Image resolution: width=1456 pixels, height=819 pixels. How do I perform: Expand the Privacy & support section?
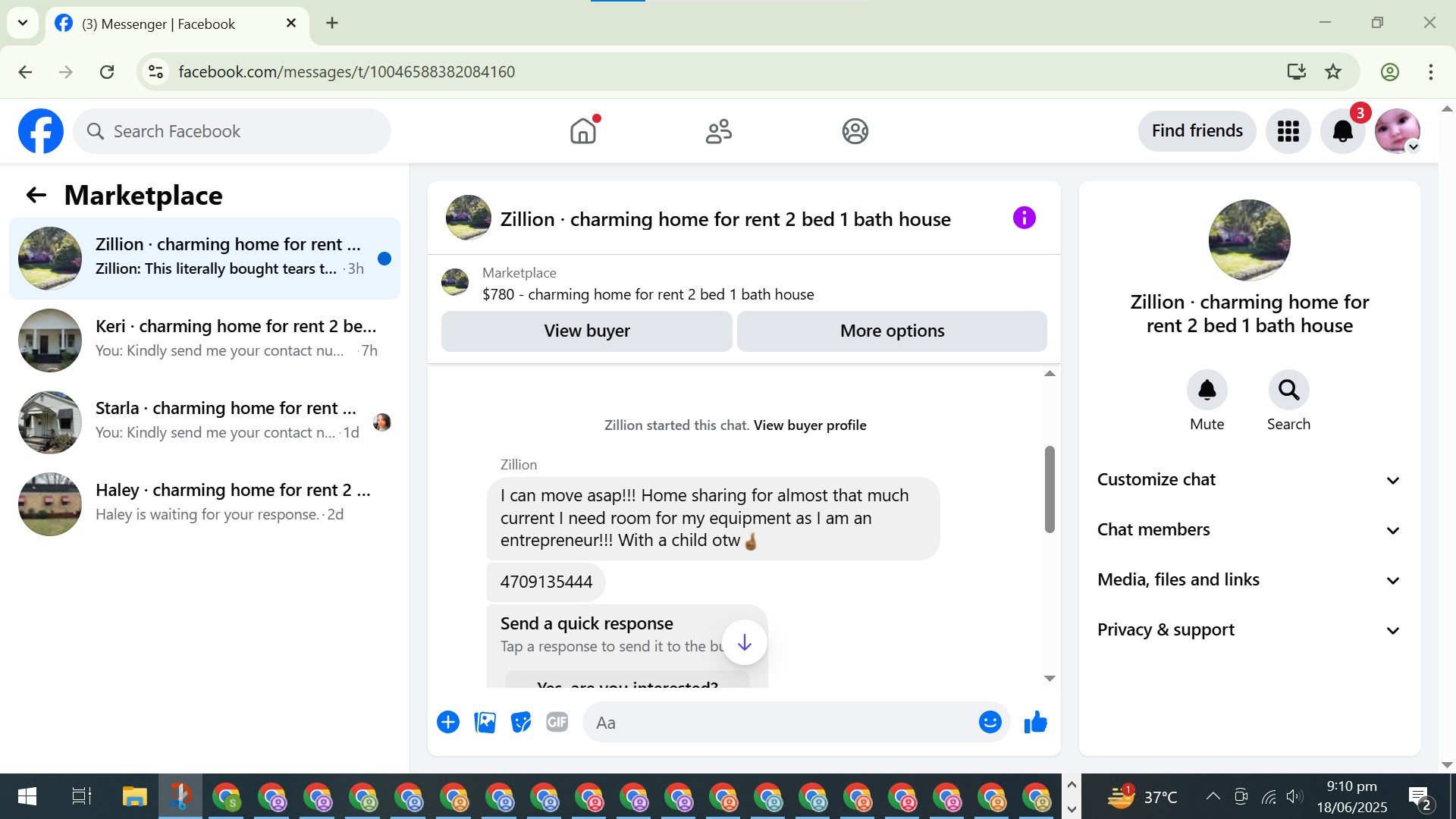coord(1249,630)
